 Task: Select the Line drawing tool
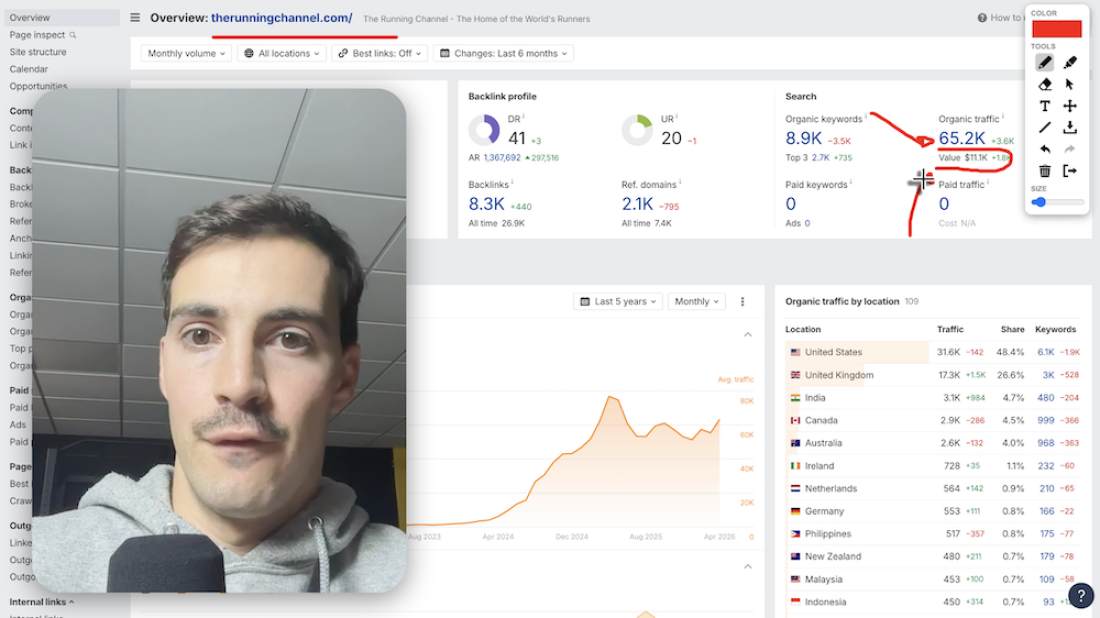(1045, 126)
